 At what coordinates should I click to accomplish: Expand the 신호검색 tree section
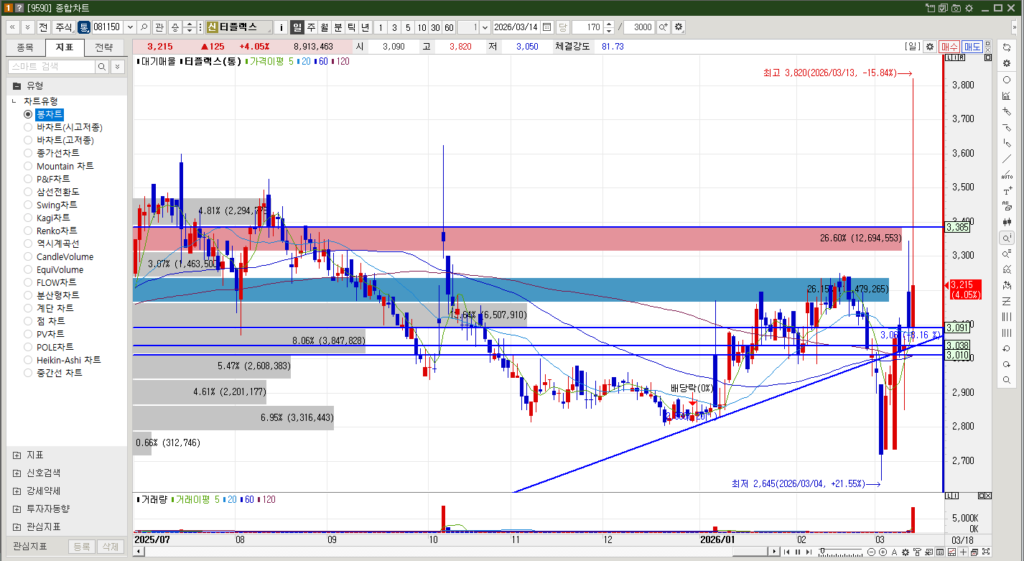(17, 472)
